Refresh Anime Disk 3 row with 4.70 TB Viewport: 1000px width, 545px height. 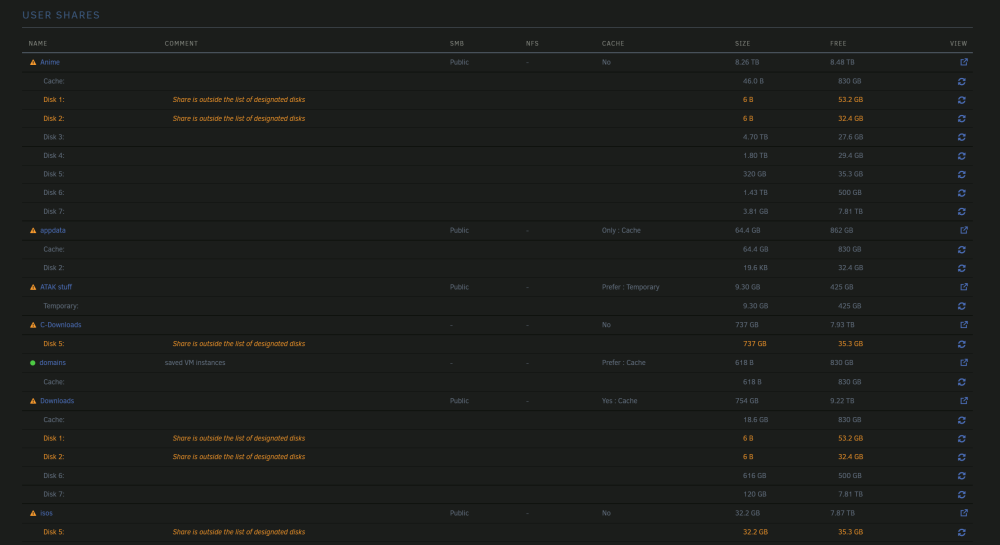pyautogui.click(x=962, y=137)
